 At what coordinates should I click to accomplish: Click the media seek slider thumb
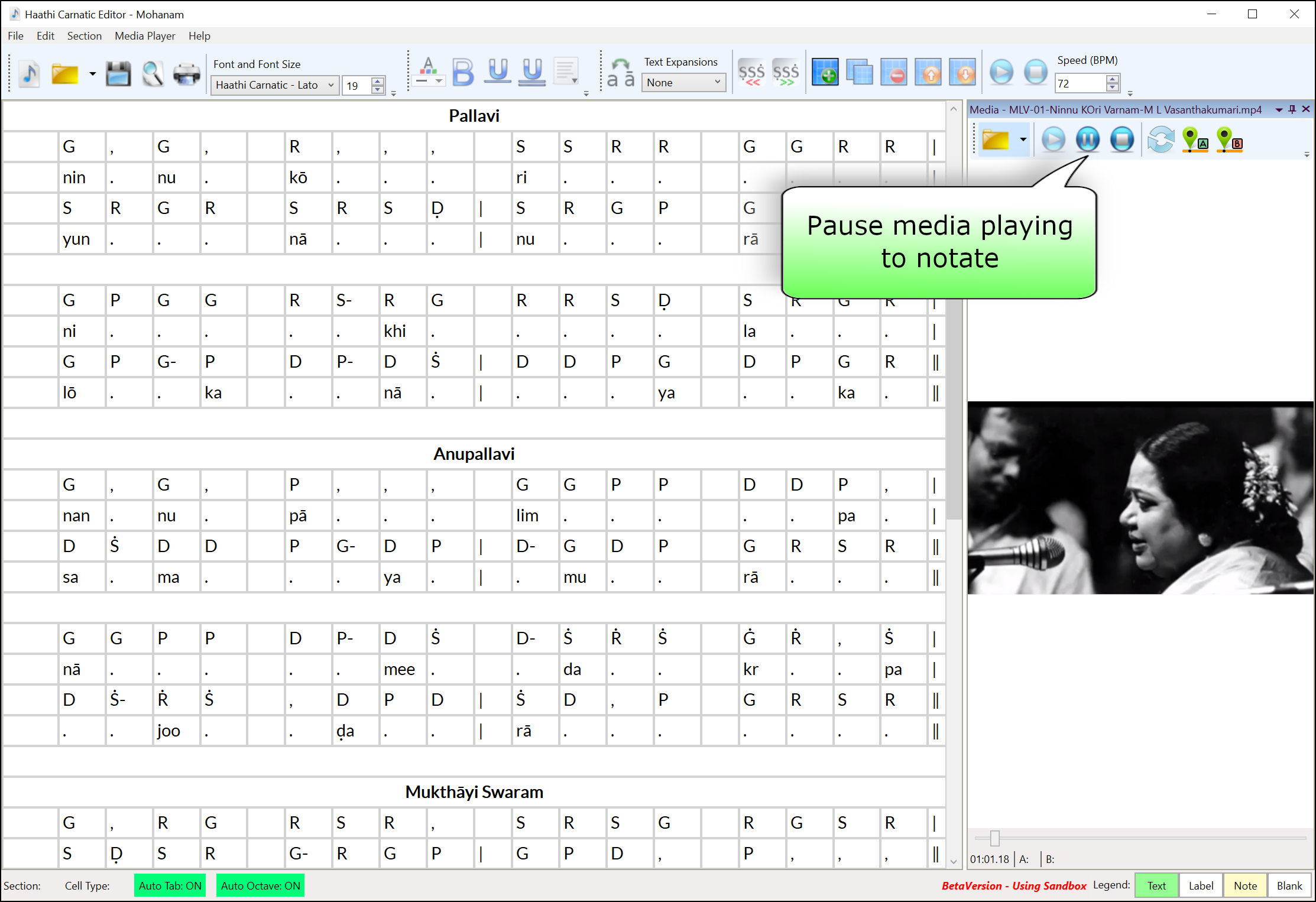coord(995,838)
